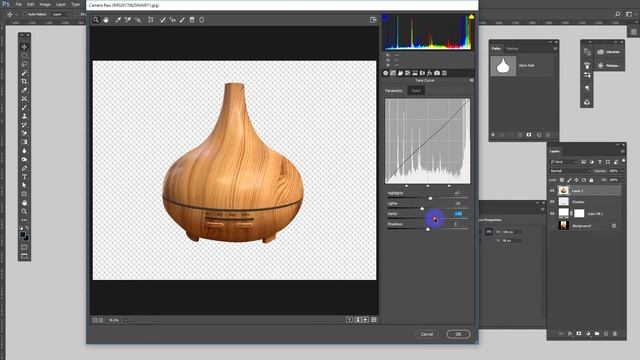Open the Effects fx panel icon

429,73
